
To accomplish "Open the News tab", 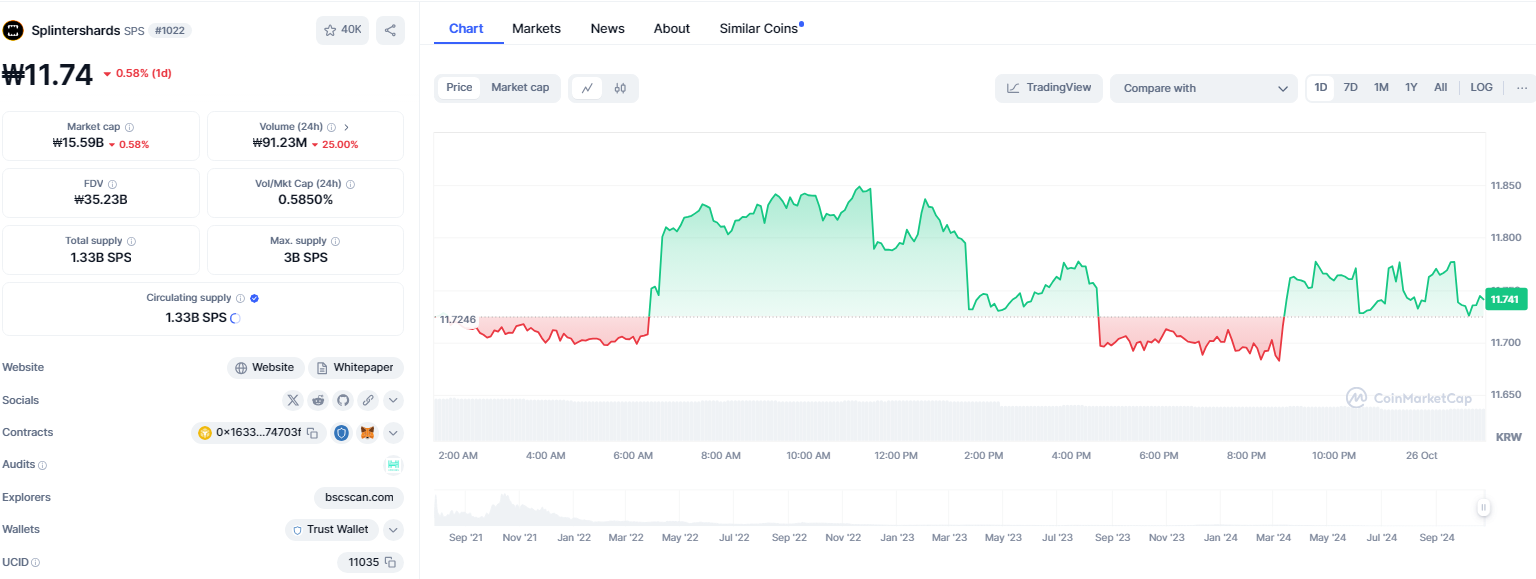I will point(607,28).
